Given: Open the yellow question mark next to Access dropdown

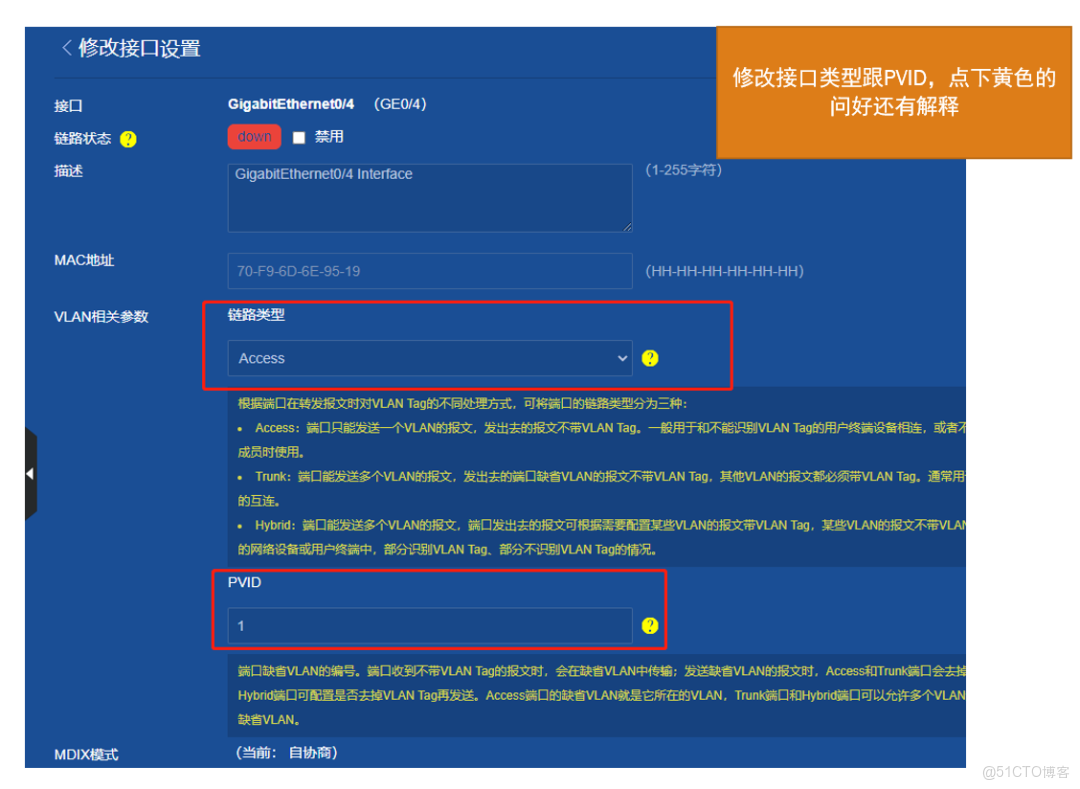Looking at the screenshot, I should pos(650,358).
